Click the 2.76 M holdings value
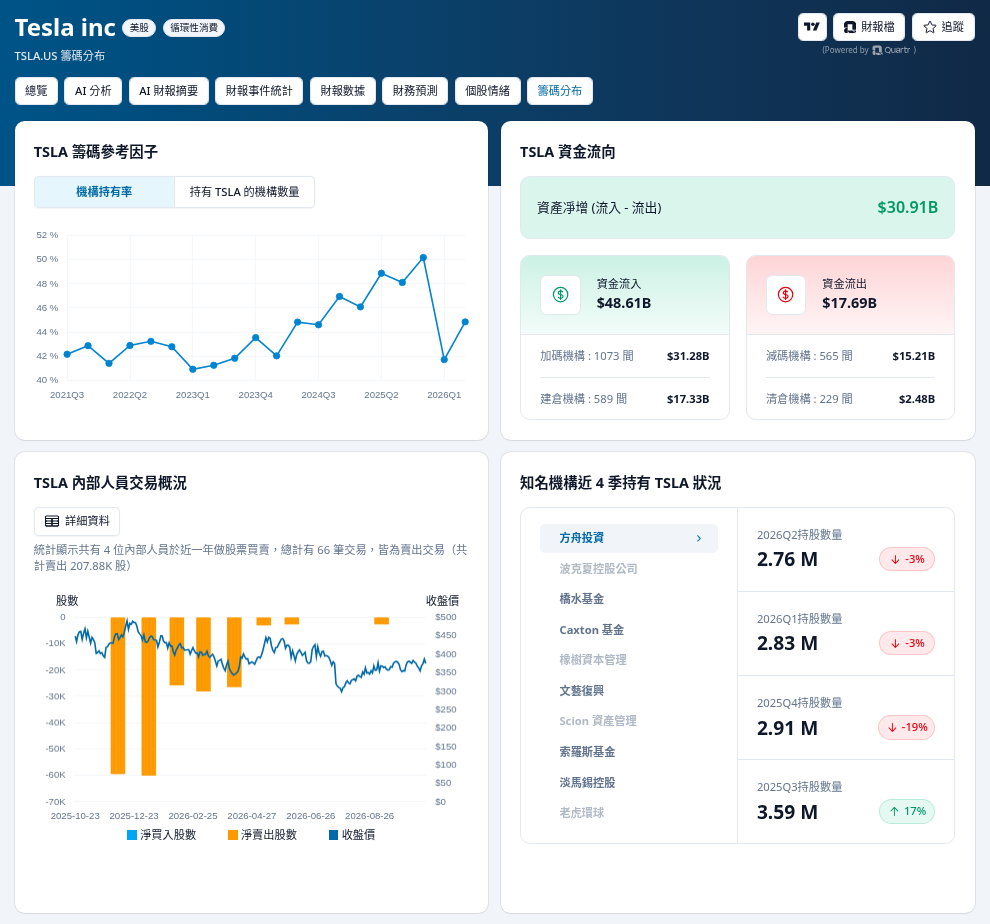 point(787,559)
